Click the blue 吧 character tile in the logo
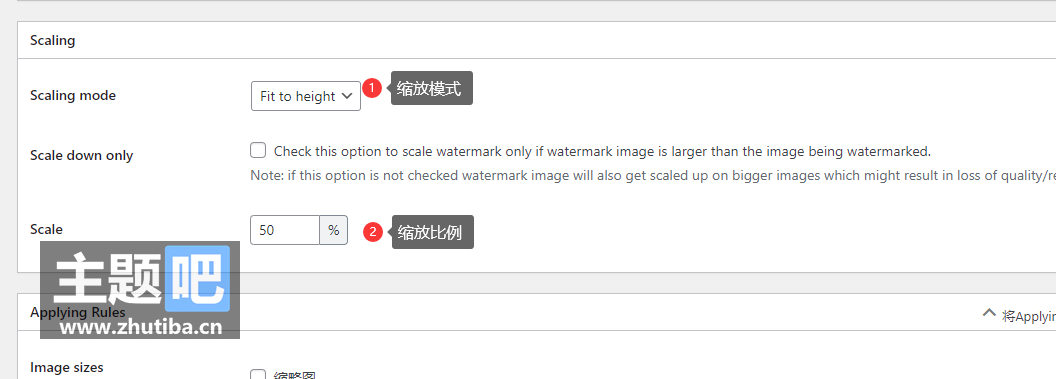The height and width of the screenshot is (379, 1056). [197, 277]
